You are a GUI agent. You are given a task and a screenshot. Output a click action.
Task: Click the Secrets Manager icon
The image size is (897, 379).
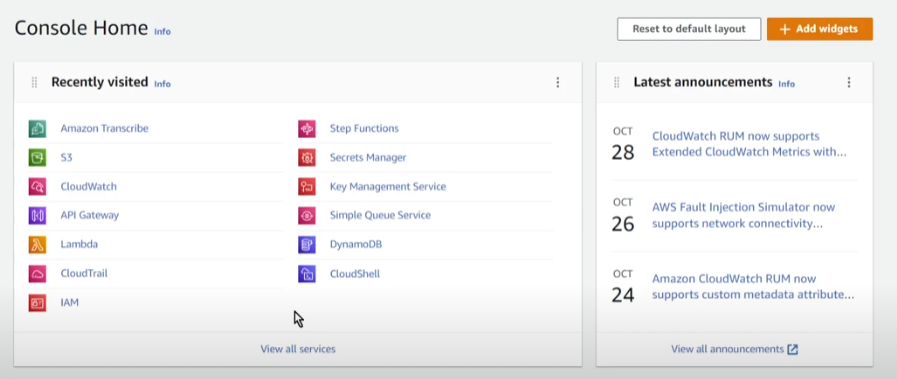tap(307, 157)
